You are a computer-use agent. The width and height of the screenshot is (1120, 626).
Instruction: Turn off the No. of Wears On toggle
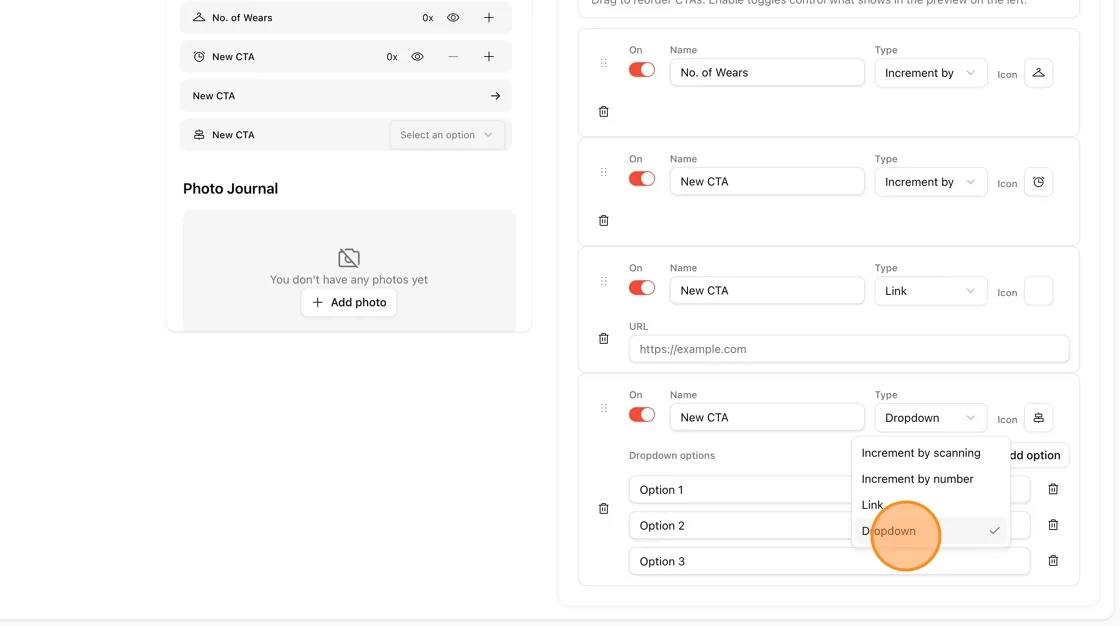click(641, 70)
